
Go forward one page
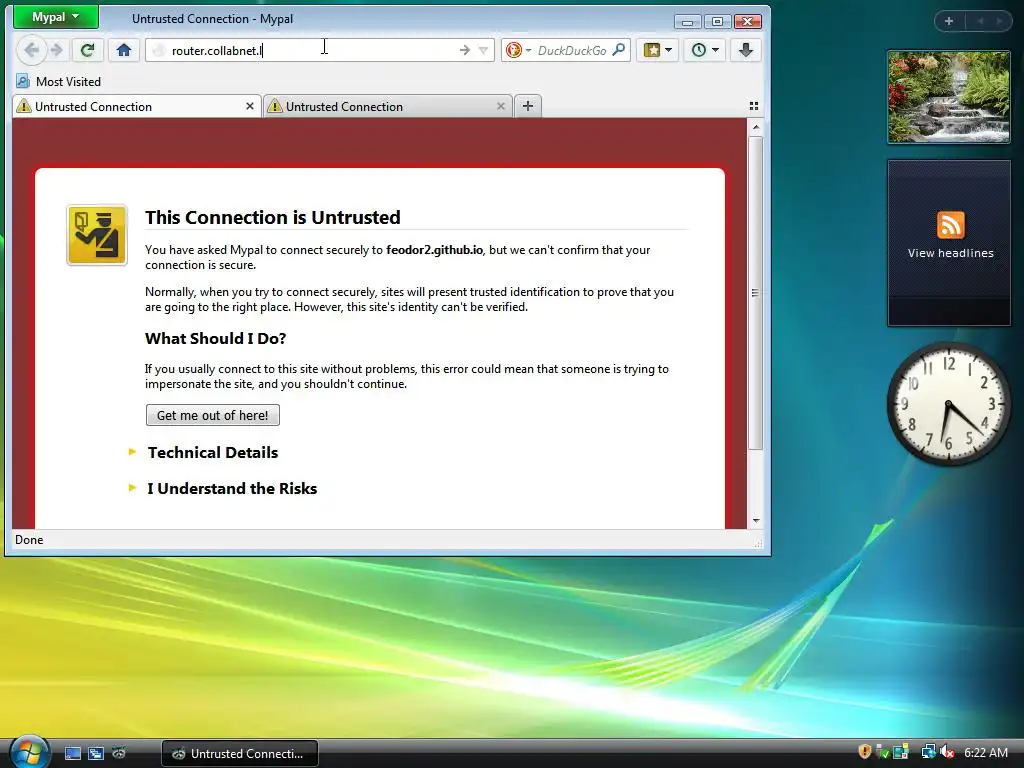pos(57,50)
